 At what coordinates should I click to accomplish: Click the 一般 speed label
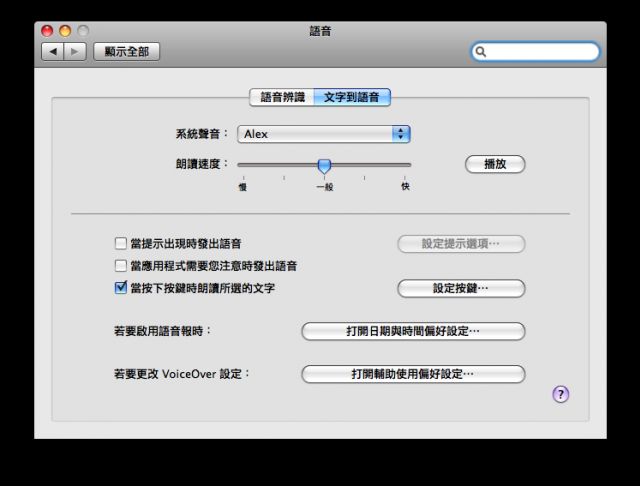pyautogui.click(x=325, y=187)
